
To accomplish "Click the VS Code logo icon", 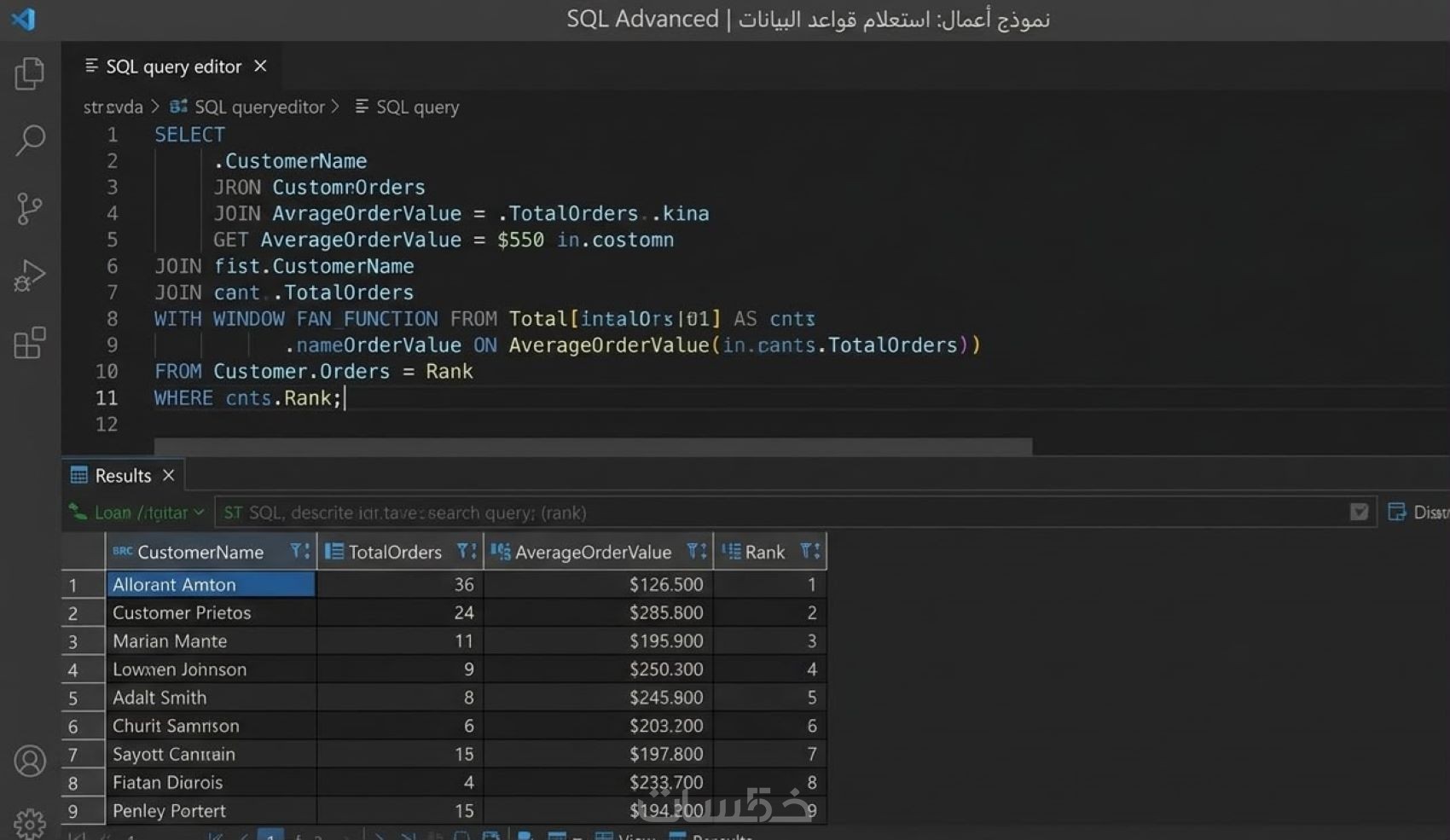I will click(23, 19).
